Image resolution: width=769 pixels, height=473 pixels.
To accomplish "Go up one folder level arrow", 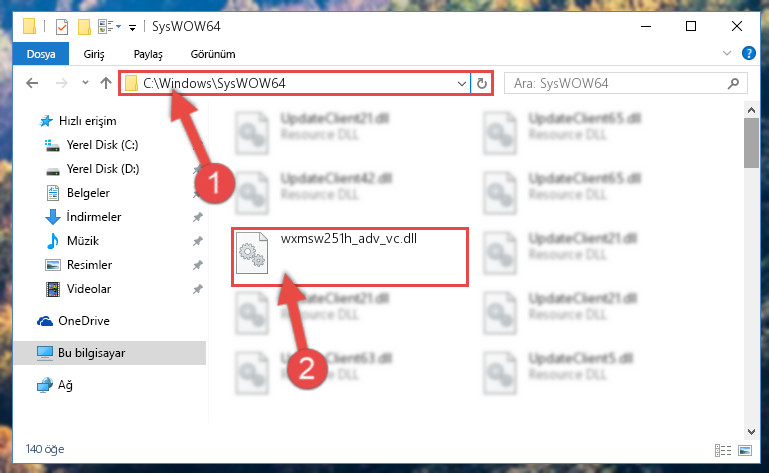I will coord(105,83).
